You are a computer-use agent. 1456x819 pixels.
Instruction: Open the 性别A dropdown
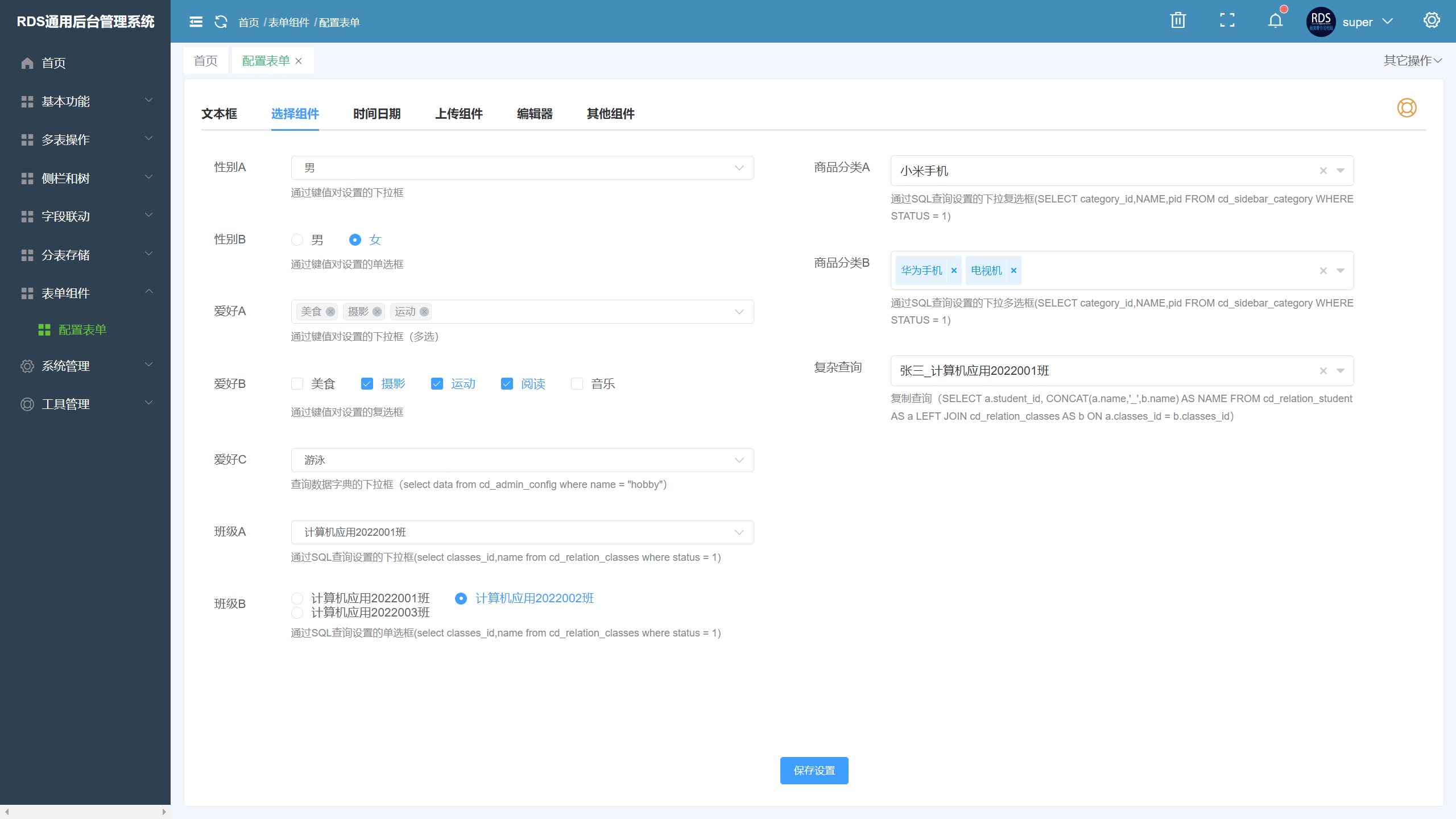tap(522, 168)
